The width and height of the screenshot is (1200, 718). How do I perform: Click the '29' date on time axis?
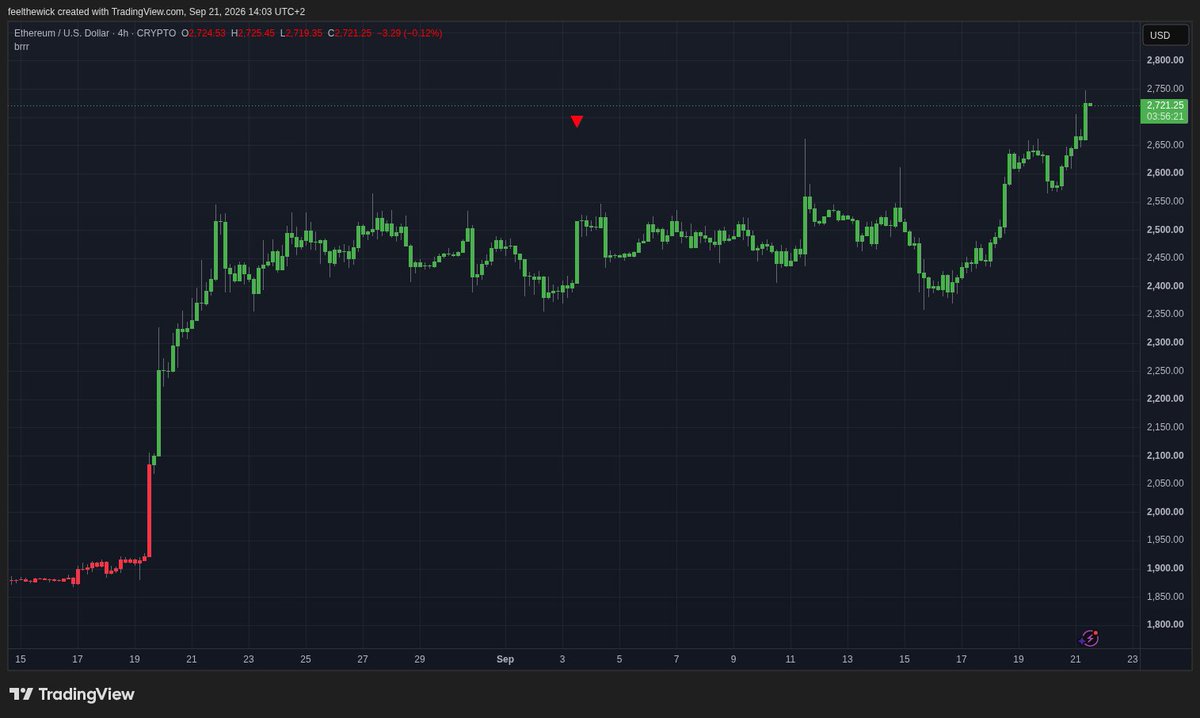(420, 659)
